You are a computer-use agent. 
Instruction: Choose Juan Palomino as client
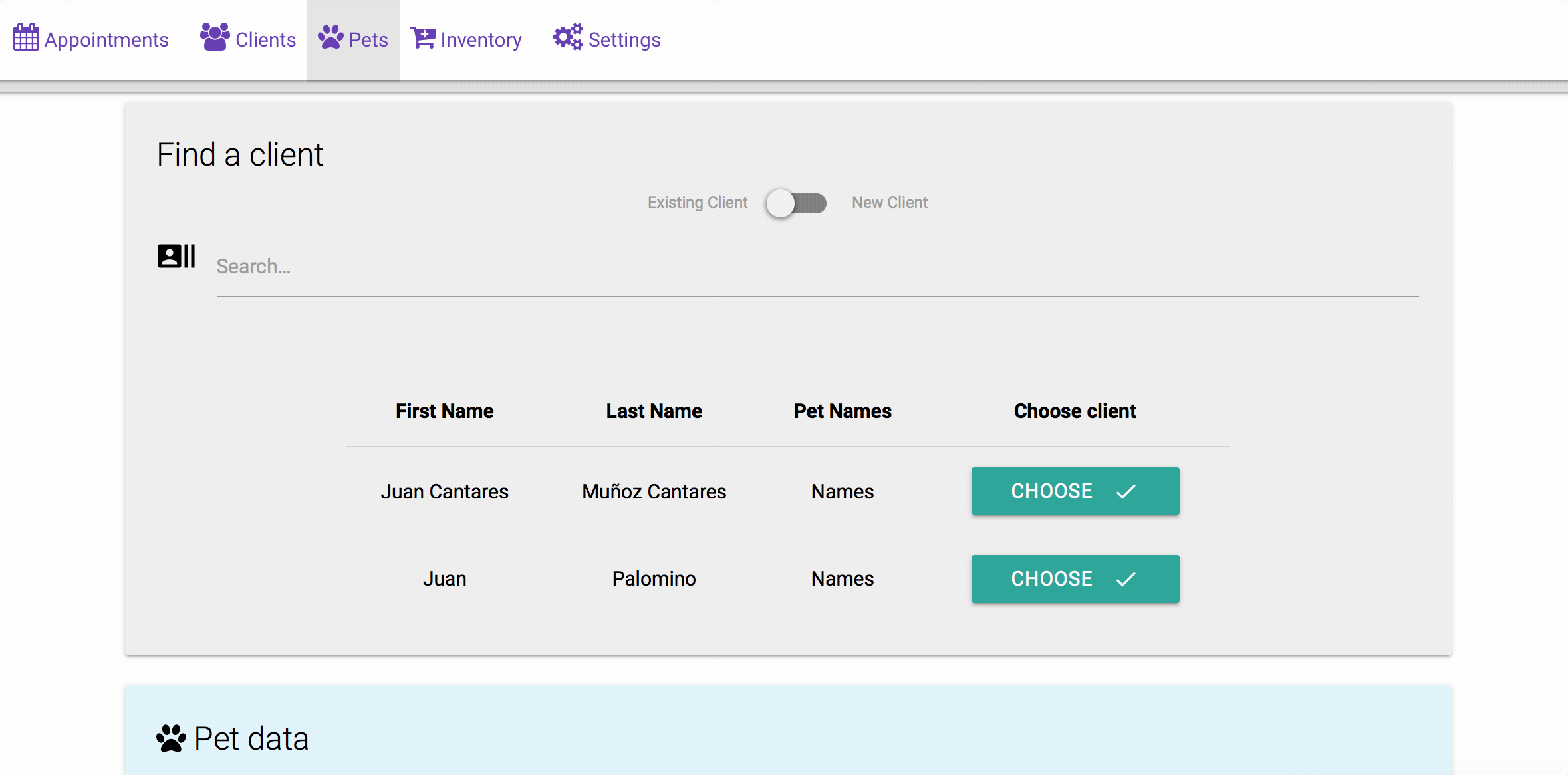(1075, 578)
